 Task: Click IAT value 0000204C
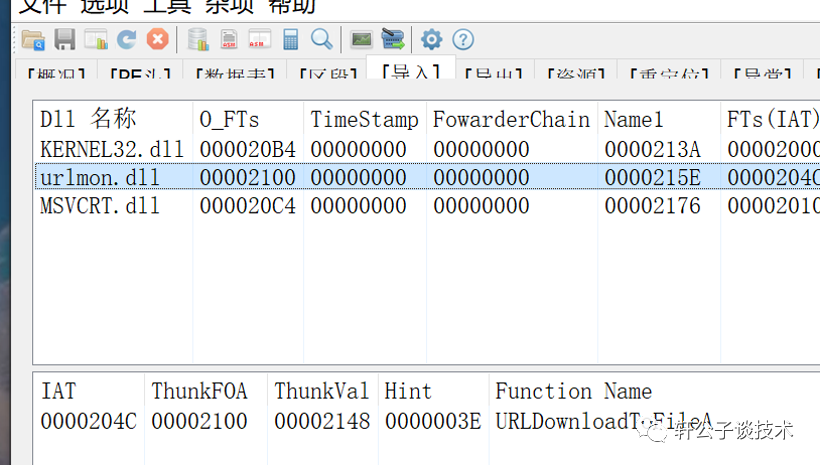88,421
